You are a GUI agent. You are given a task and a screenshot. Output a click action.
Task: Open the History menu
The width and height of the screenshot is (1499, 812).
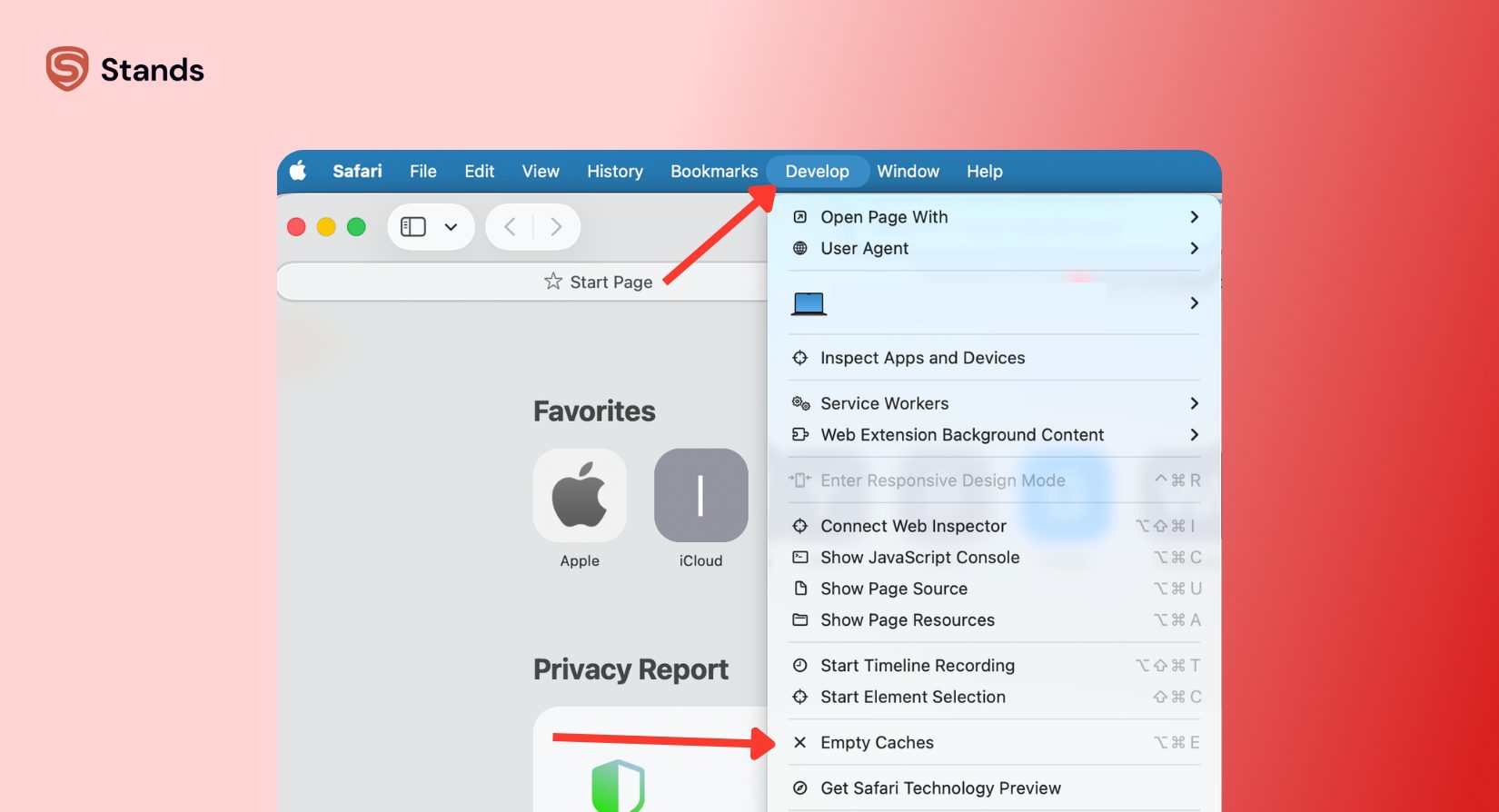pyautogui.click(x=615, y=171)
